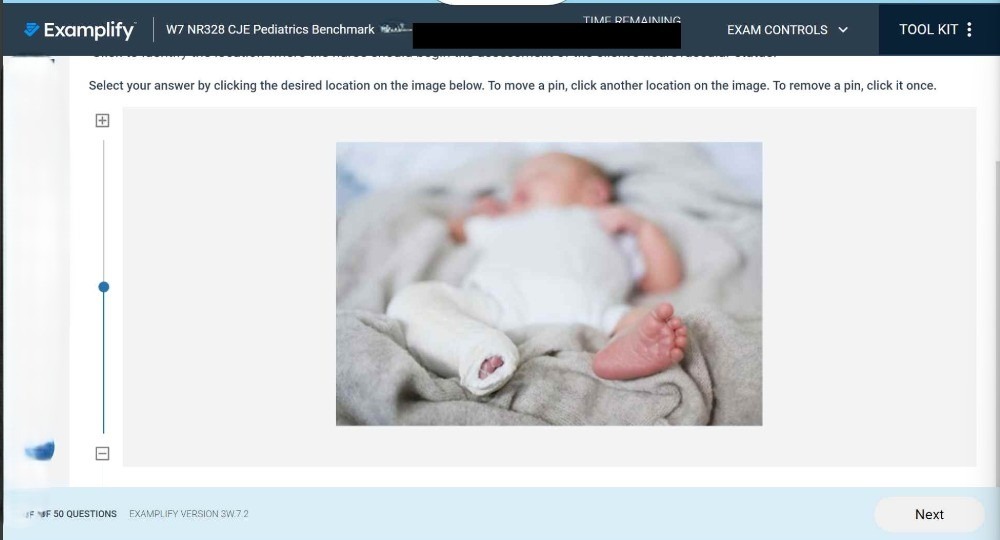Click the small icon after exam title
1000x540 pixels.
pyautogui.click(x=395, y=29)
